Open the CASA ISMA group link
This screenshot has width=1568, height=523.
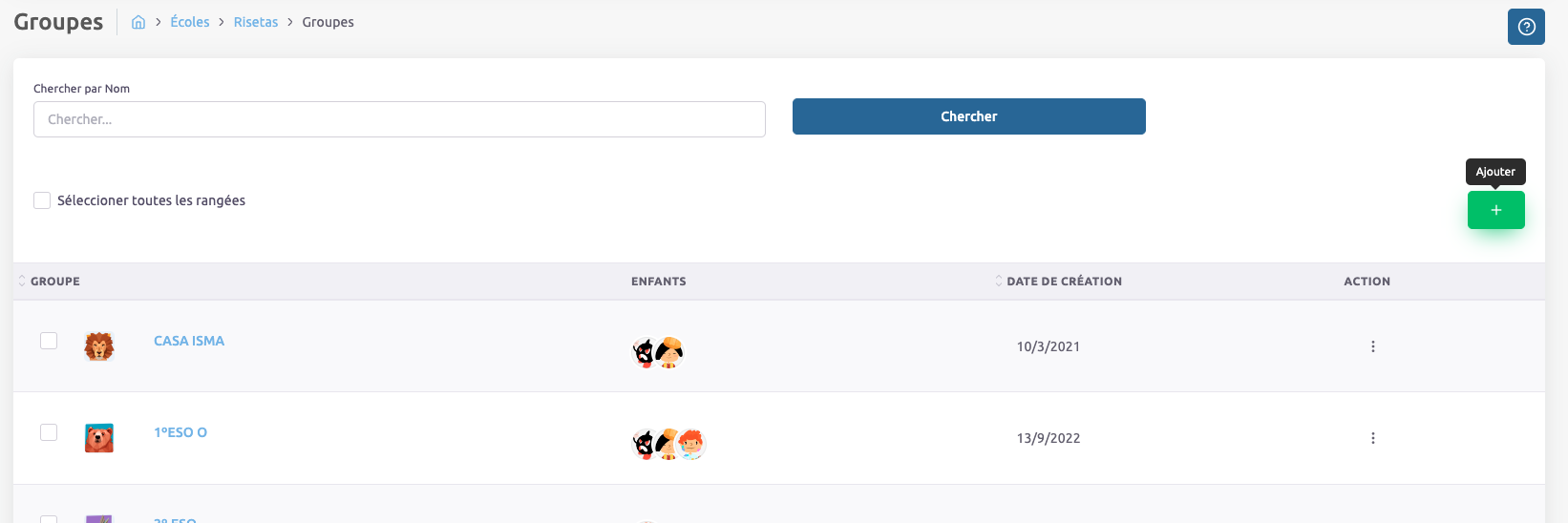tap(189, 341)
